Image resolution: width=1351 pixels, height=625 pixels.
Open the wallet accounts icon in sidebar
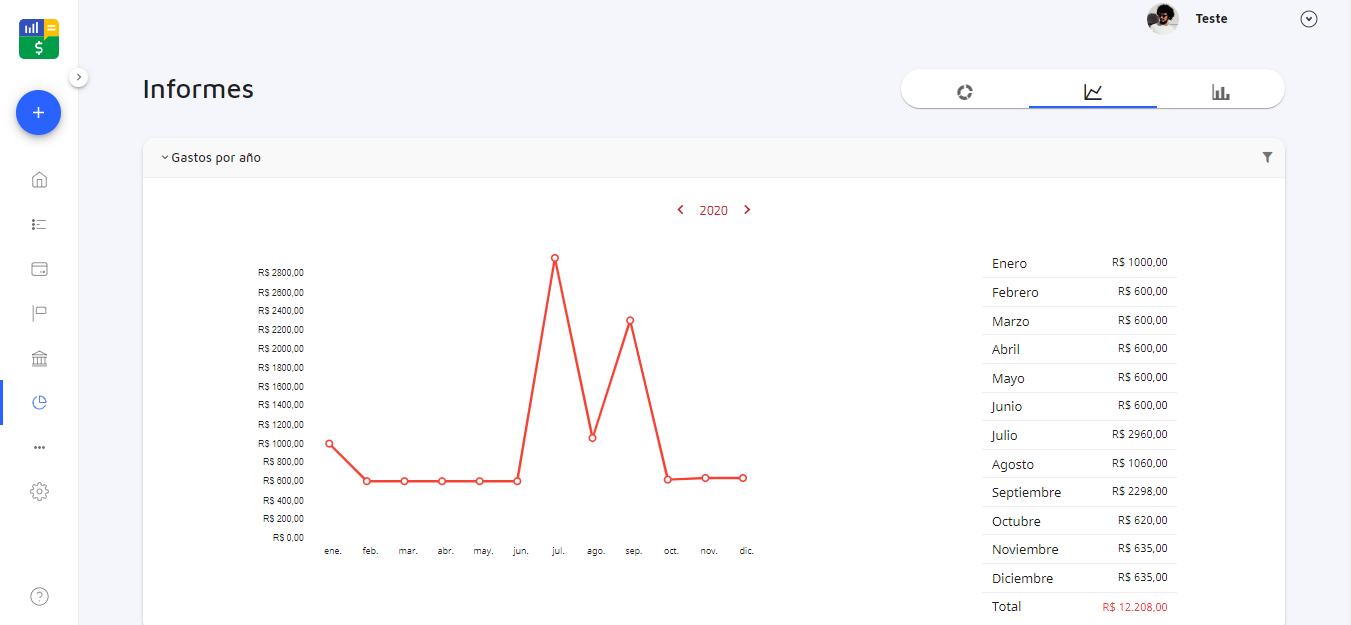(39, 269)
